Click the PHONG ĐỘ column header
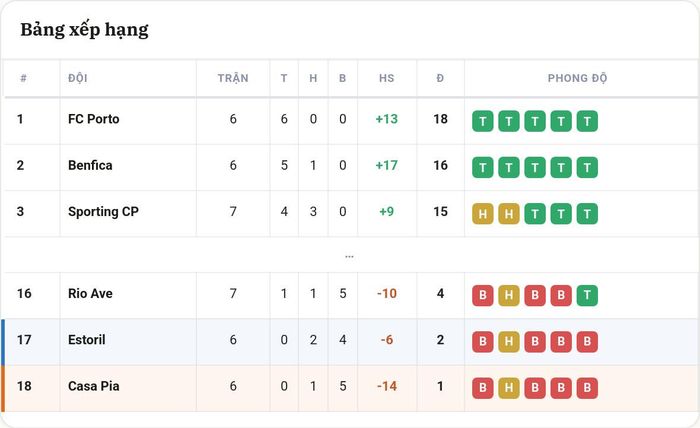The image size is (700, 428). [x=577, y=78]
